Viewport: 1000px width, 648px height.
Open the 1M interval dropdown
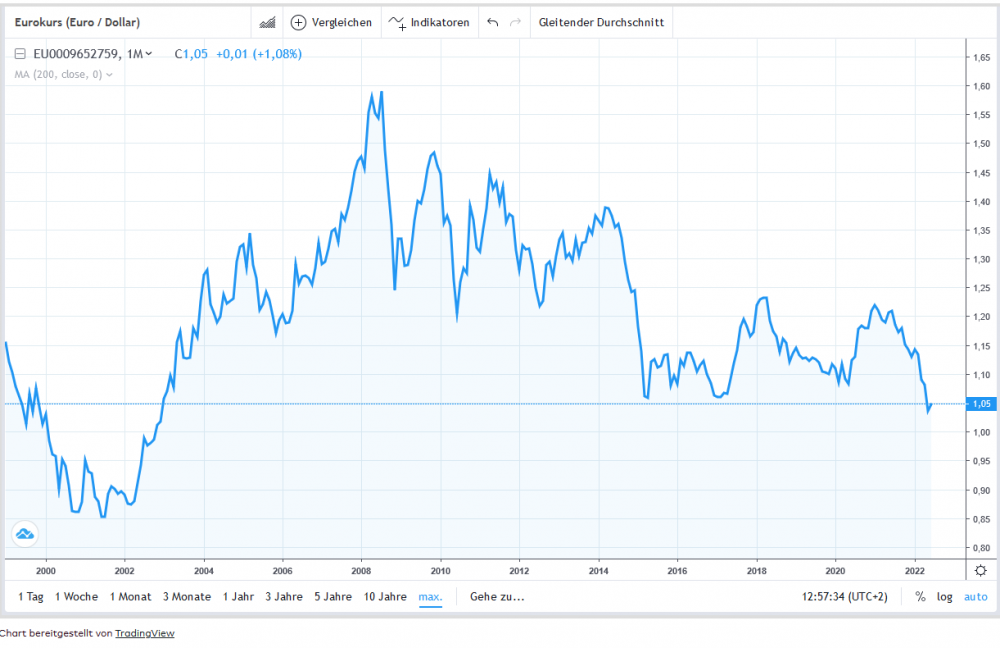point(139,54)
